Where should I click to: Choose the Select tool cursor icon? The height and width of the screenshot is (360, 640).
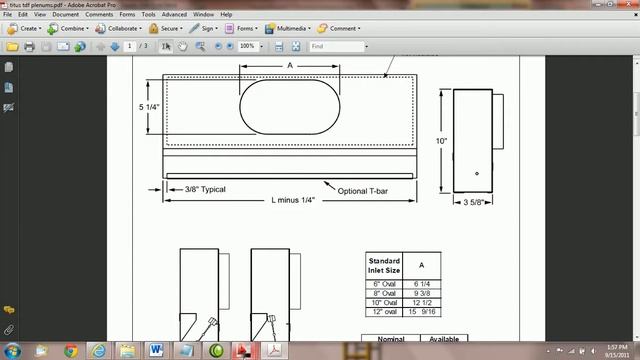pyautogui.click(x=166, y=47)
